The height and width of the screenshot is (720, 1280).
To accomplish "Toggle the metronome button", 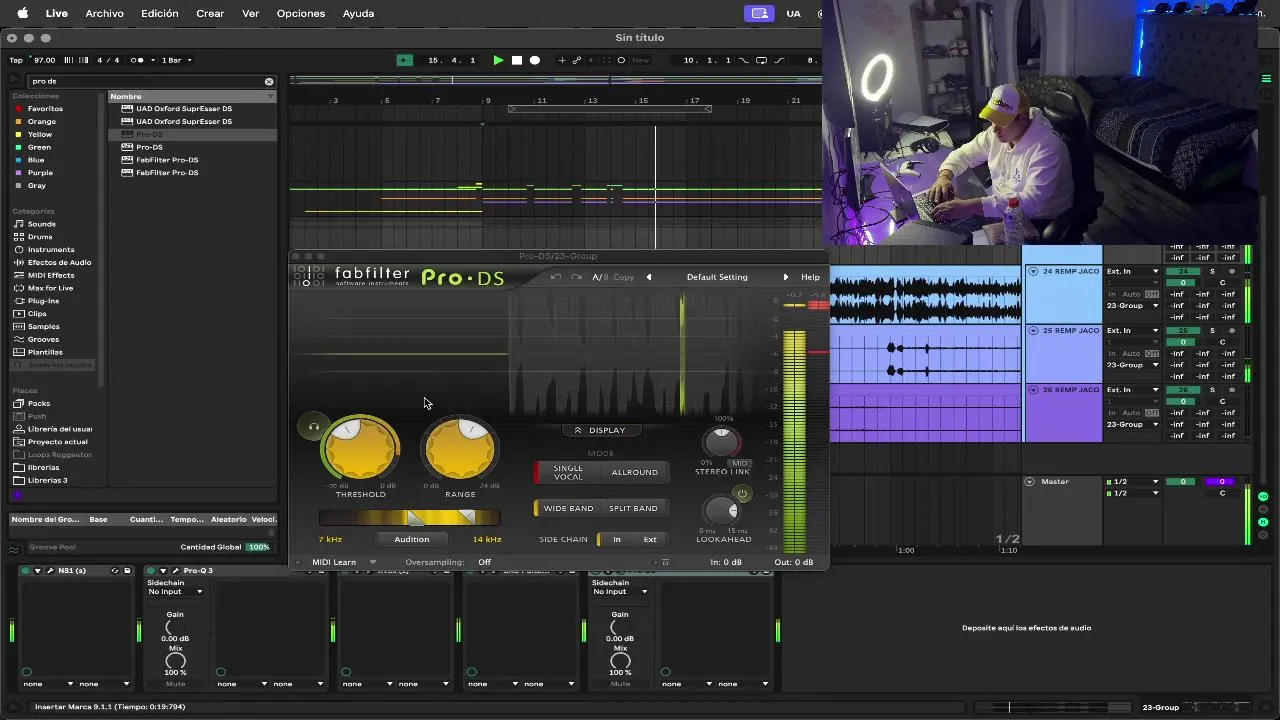I will coord(137,60).
